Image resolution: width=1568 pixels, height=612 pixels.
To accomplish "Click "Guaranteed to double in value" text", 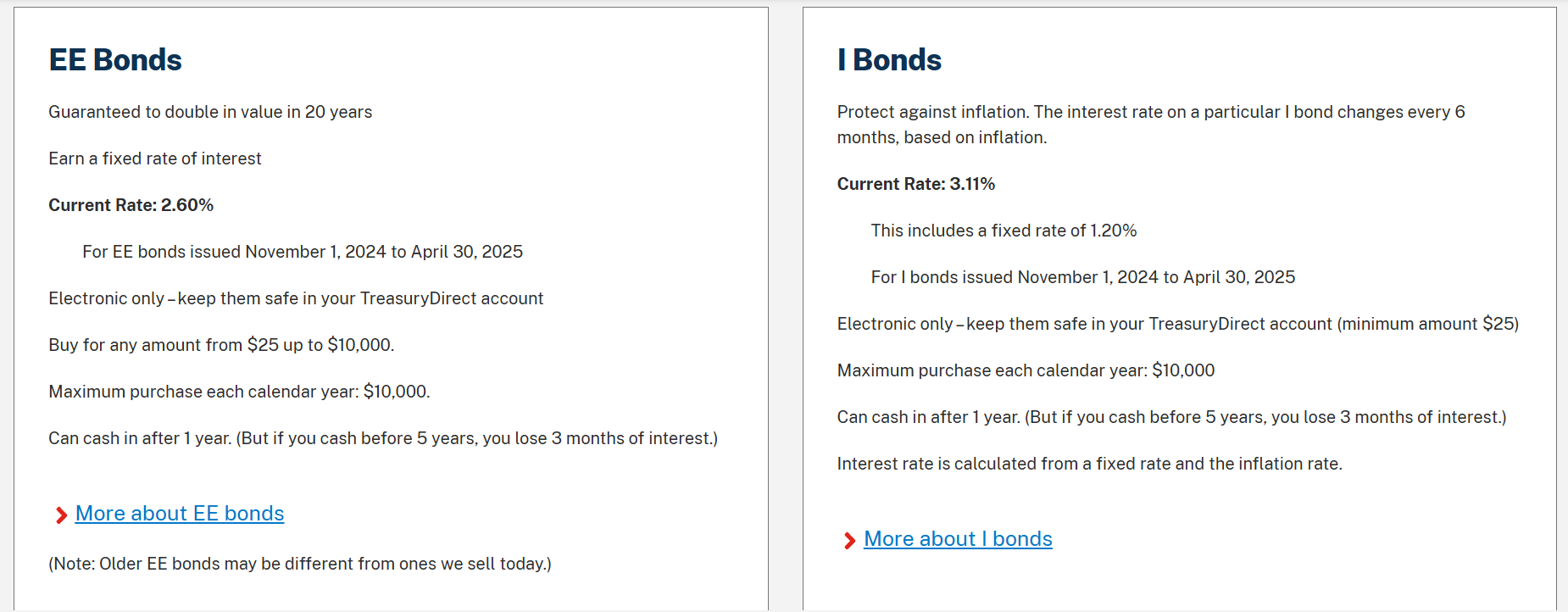I will point(210,111).
